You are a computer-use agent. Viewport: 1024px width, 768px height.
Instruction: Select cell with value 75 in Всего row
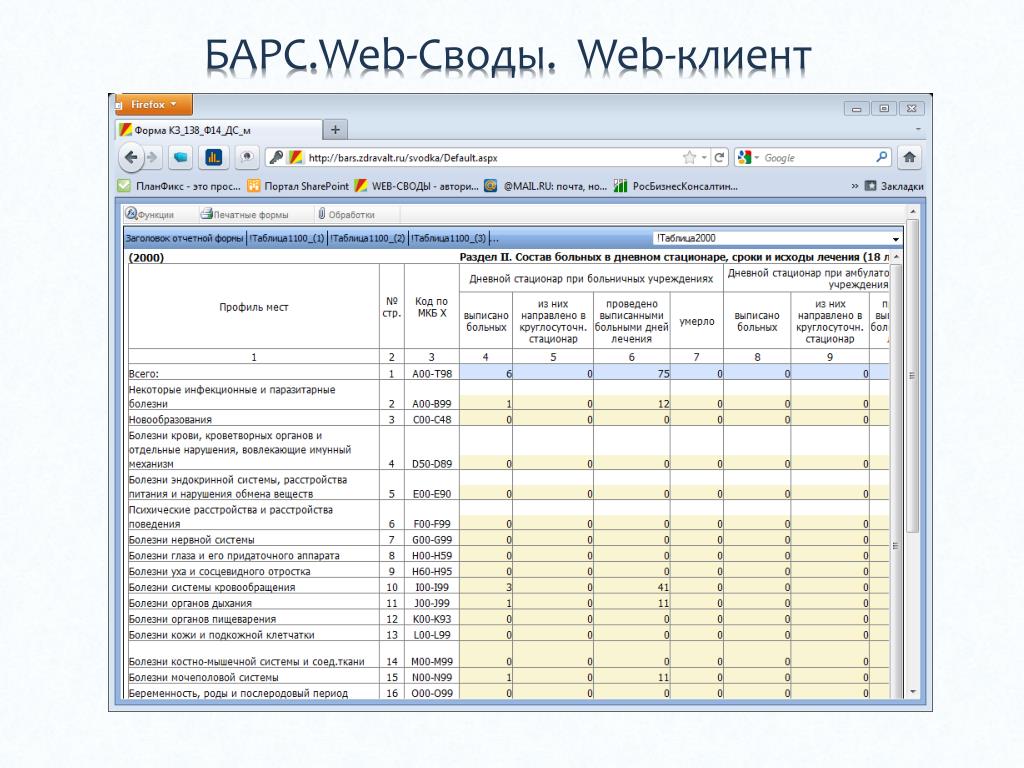(632, 374)
